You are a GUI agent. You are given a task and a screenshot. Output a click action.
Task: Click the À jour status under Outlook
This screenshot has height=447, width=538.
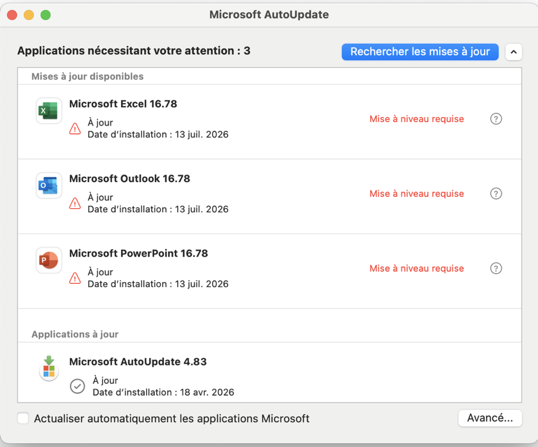(100, 197)
